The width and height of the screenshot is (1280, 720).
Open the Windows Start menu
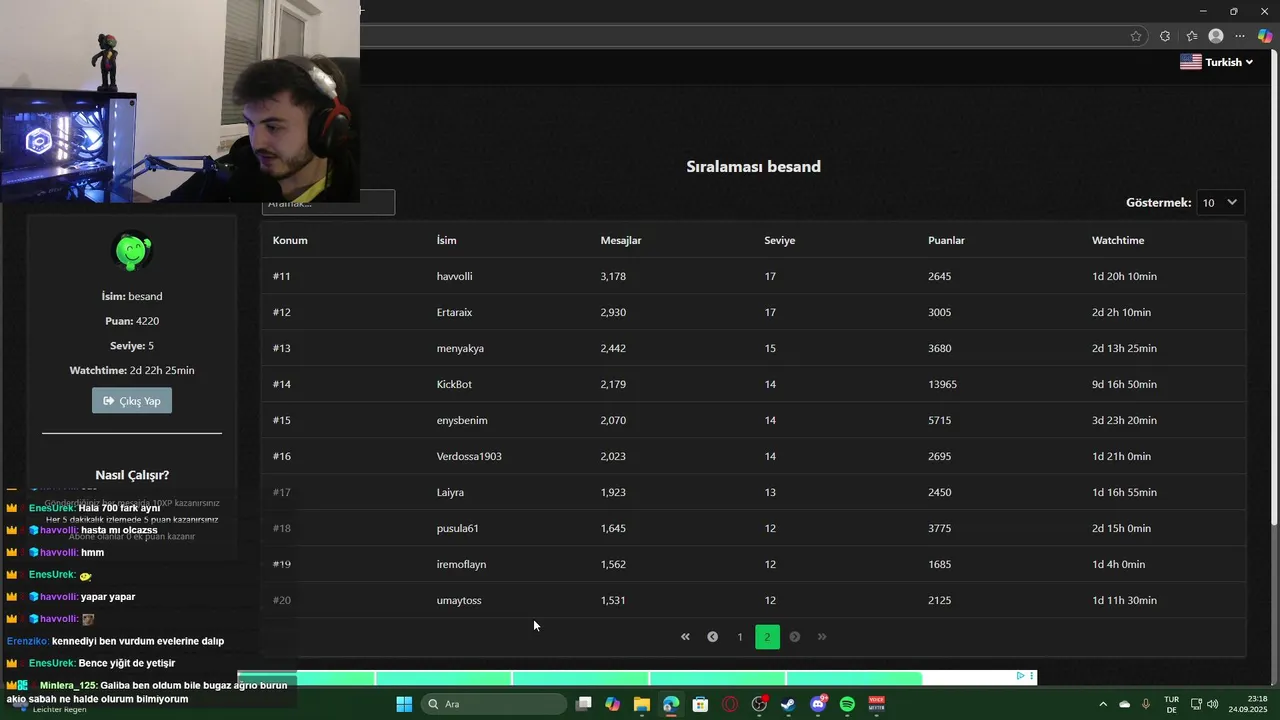coord(404,704)
